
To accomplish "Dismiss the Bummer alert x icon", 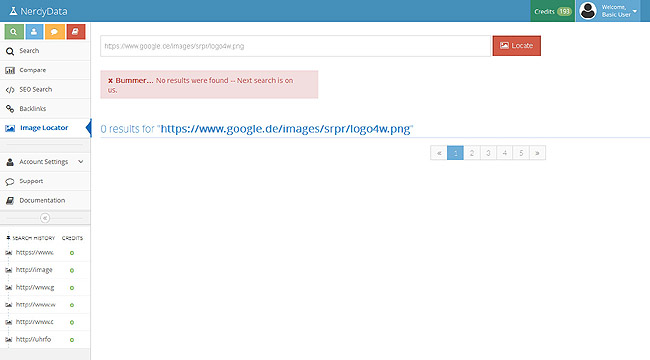I will point(110,80).
